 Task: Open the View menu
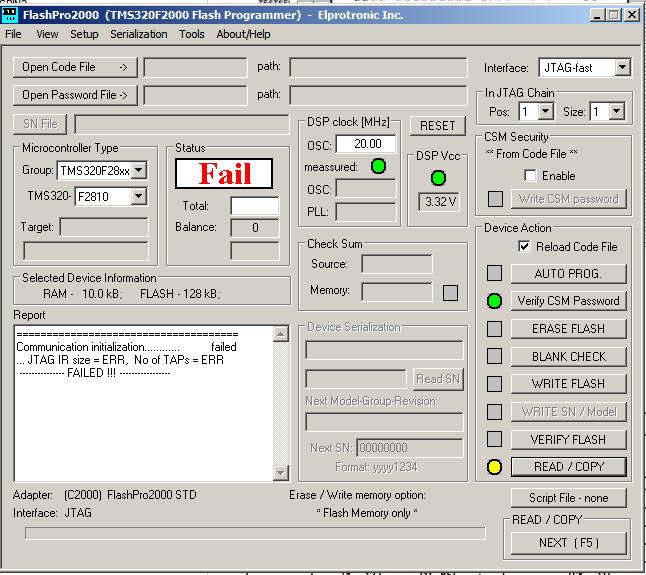tap(47, 34)
